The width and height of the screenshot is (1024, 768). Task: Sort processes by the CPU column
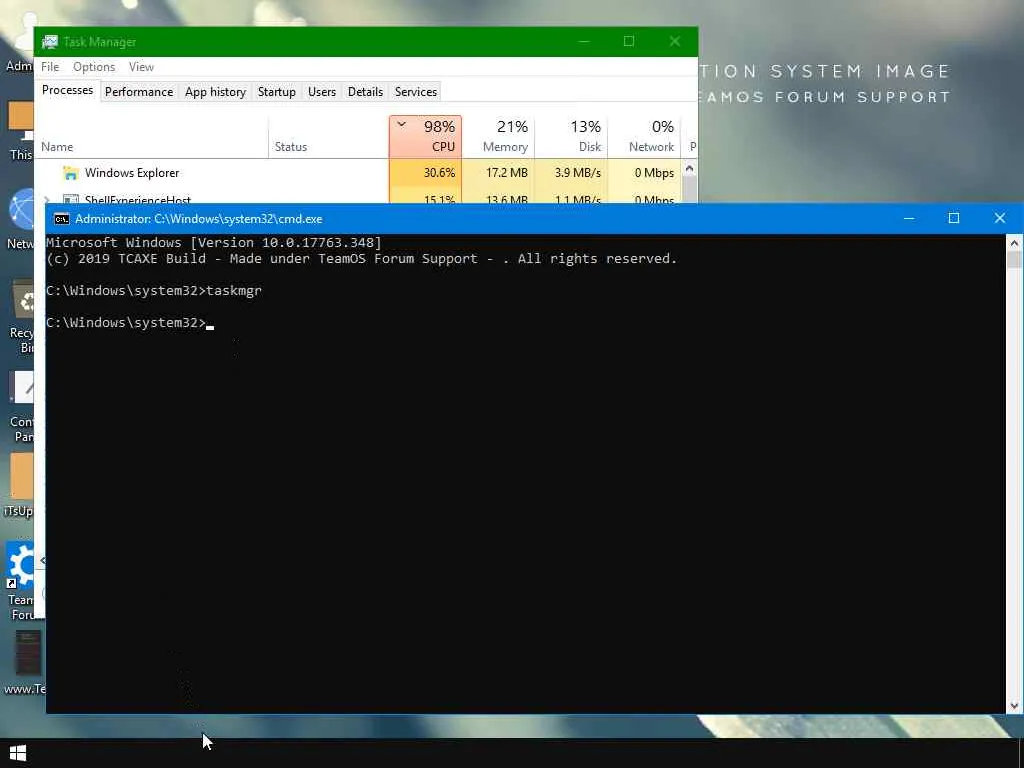pyautogui.click(x=426, y=136)
